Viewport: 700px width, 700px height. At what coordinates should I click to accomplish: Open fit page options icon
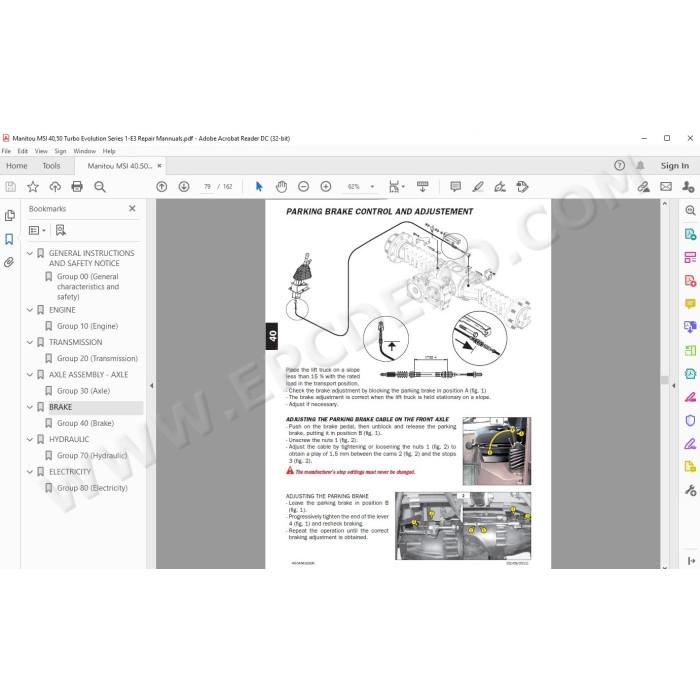(x=396, y=187)
